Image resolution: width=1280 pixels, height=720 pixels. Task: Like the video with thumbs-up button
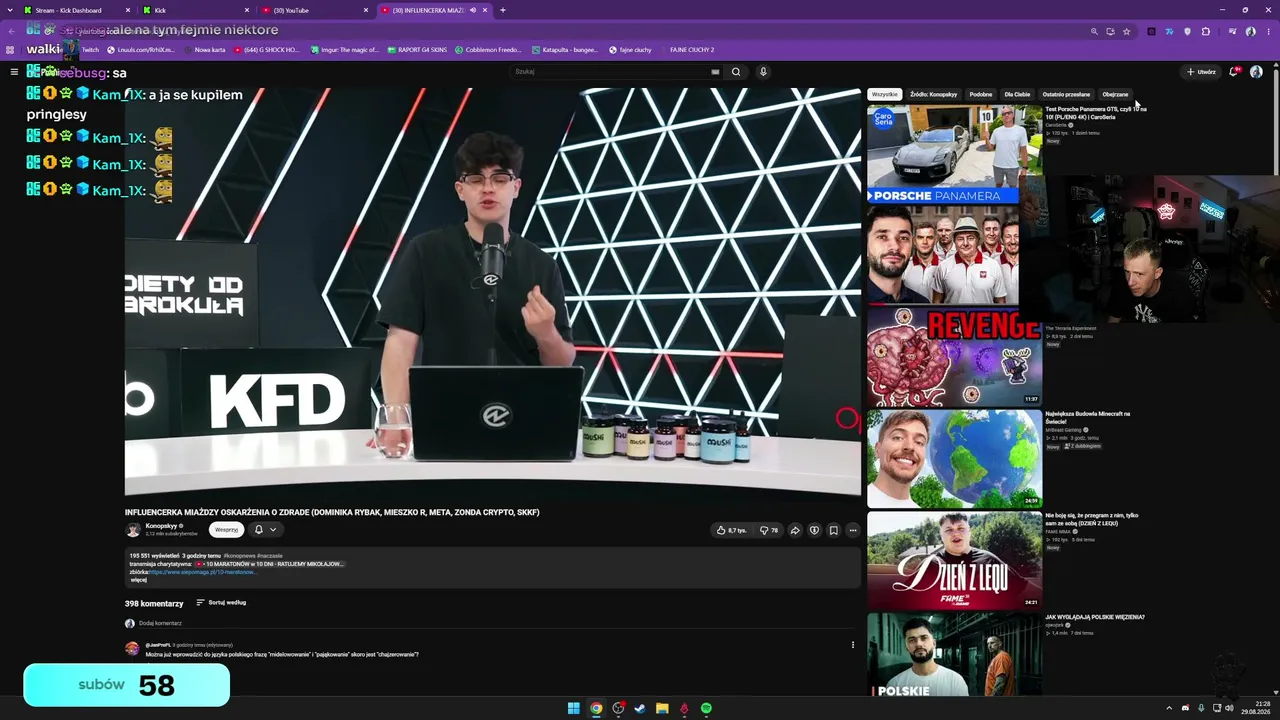coord(732,530)
